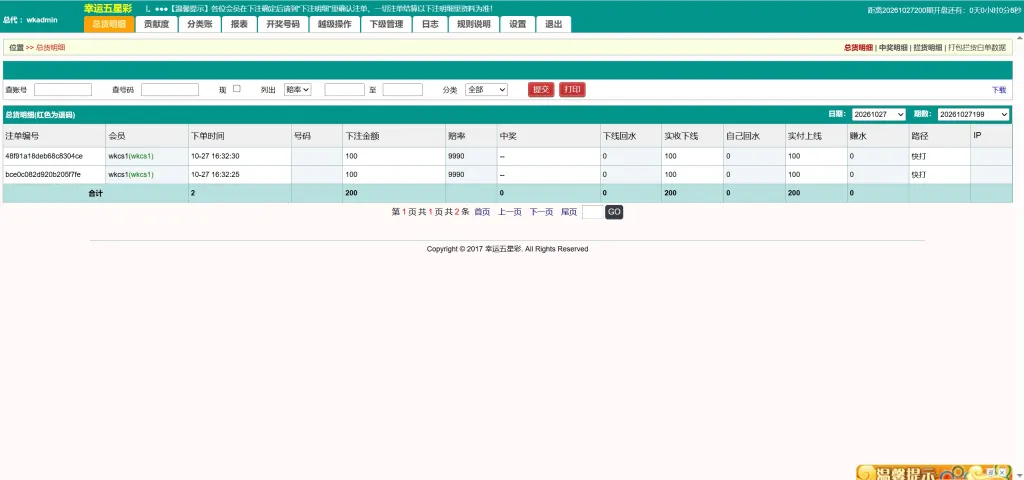Focus the 查账号 input field
The image size is (1024, 480).
63,89
